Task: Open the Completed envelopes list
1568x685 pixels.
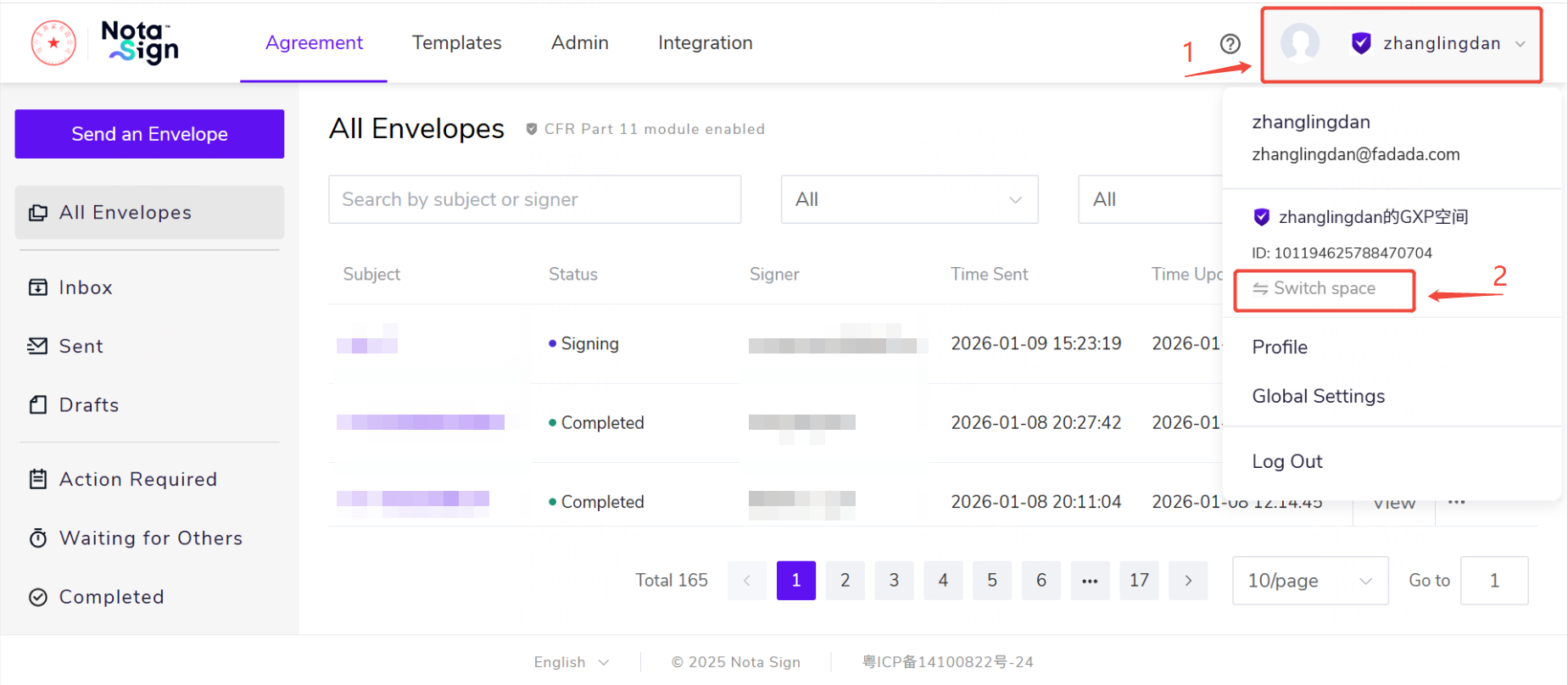Action: pos(111,597)
